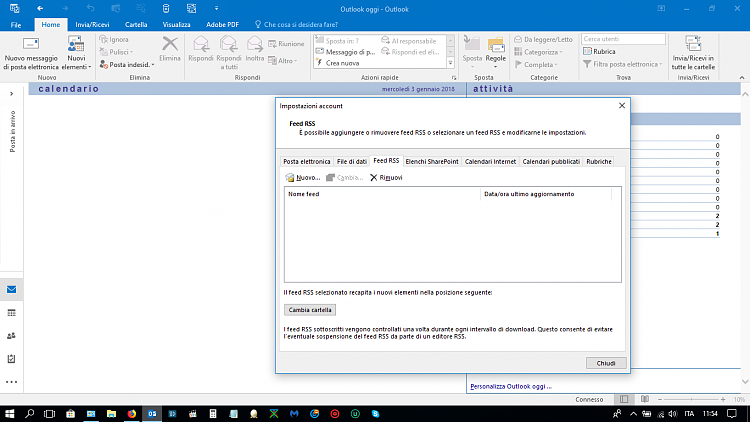Viewport: 750px width, 422px height.
Task: Select Messaggio di p... quick action
Action: [345, 52]
